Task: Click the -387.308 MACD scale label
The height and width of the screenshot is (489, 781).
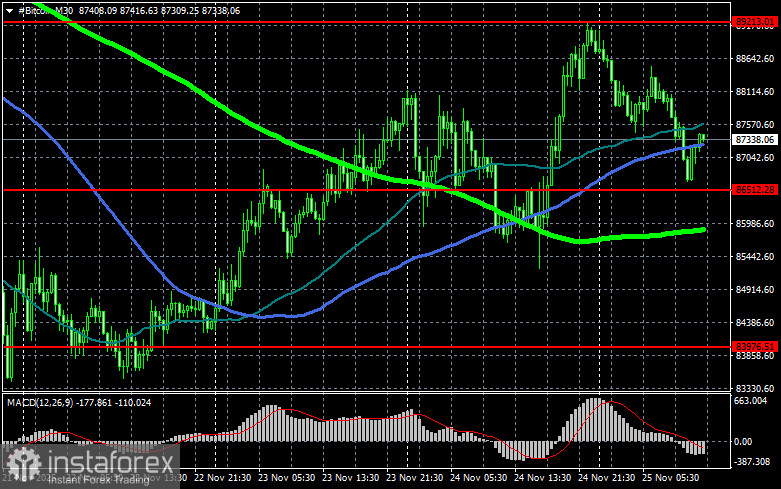Action: click(x=752, y=462)
